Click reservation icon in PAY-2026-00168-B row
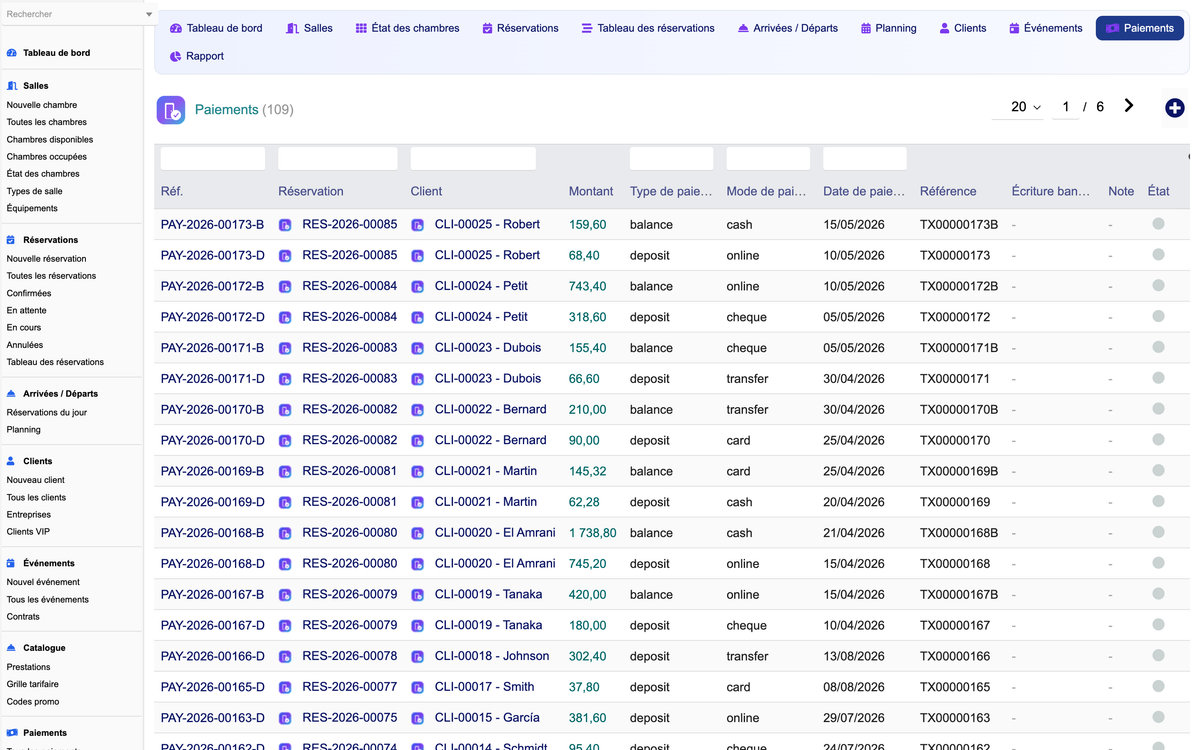1200x750 pixels. click(x=285, y=534)
